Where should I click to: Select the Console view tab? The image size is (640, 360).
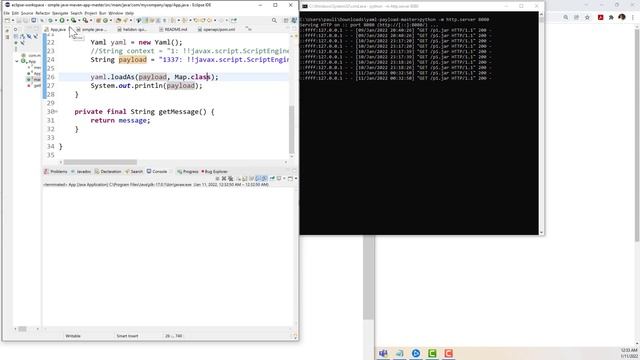coord(157,171)
